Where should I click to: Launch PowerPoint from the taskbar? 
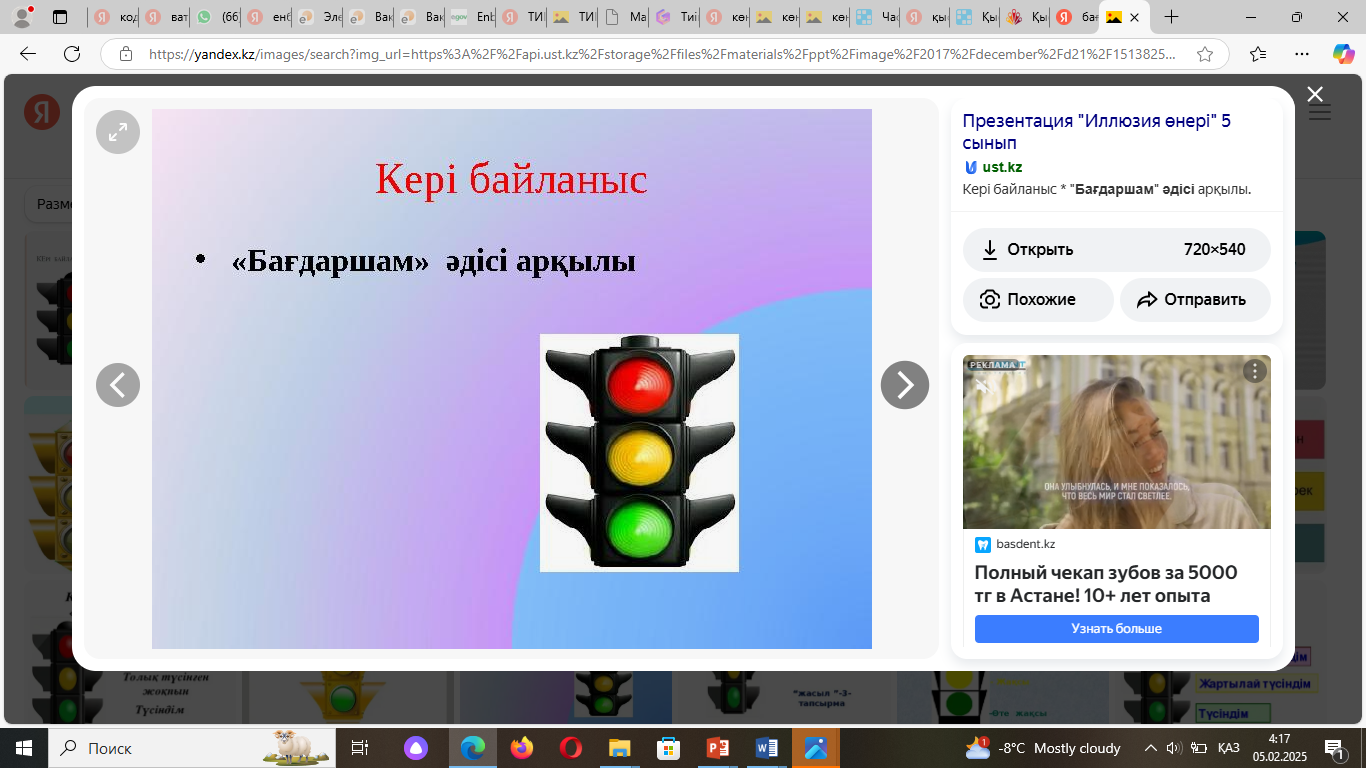718,748
